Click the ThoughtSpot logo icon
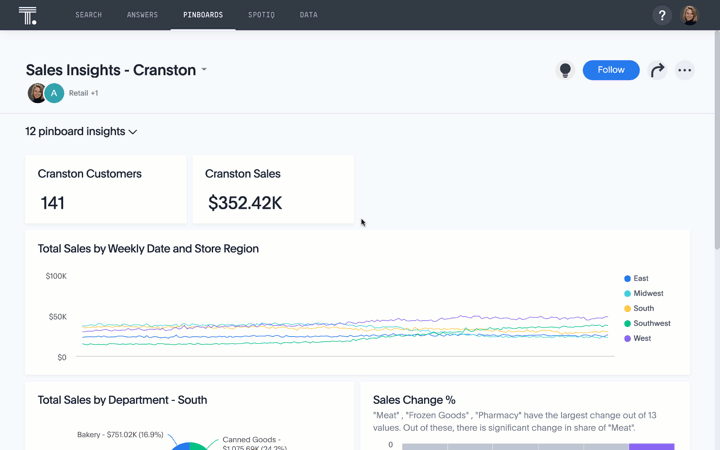The height and width of the screenshot is (450, 720). pyautogui.click(x=28, y=15)
